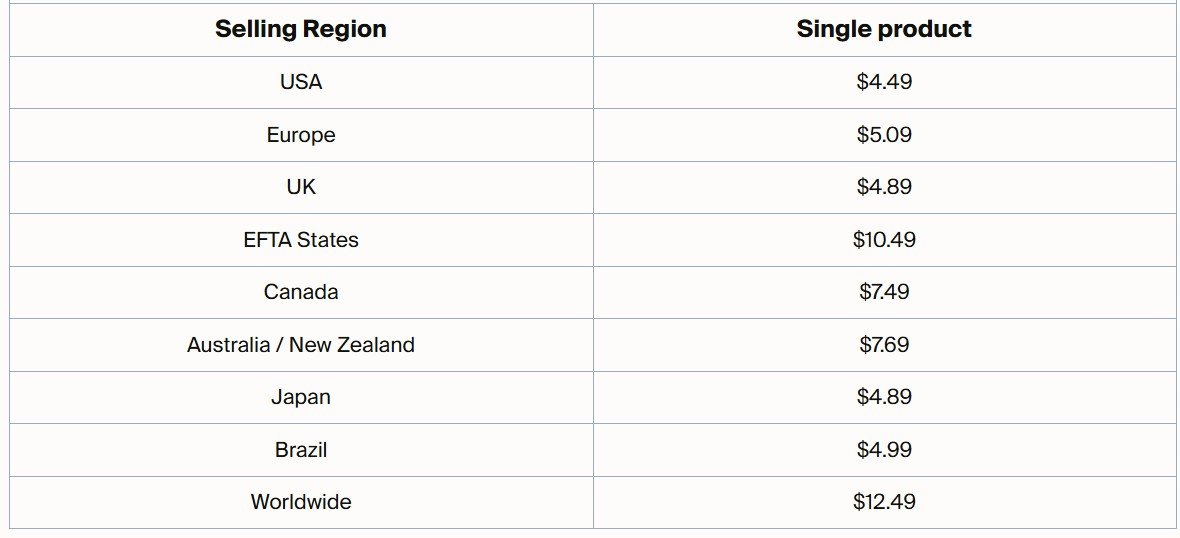Image resolution: width=1180 pixels, height=538 pixels.
Task: Select the Worldwide region cell
Action: 300,502
